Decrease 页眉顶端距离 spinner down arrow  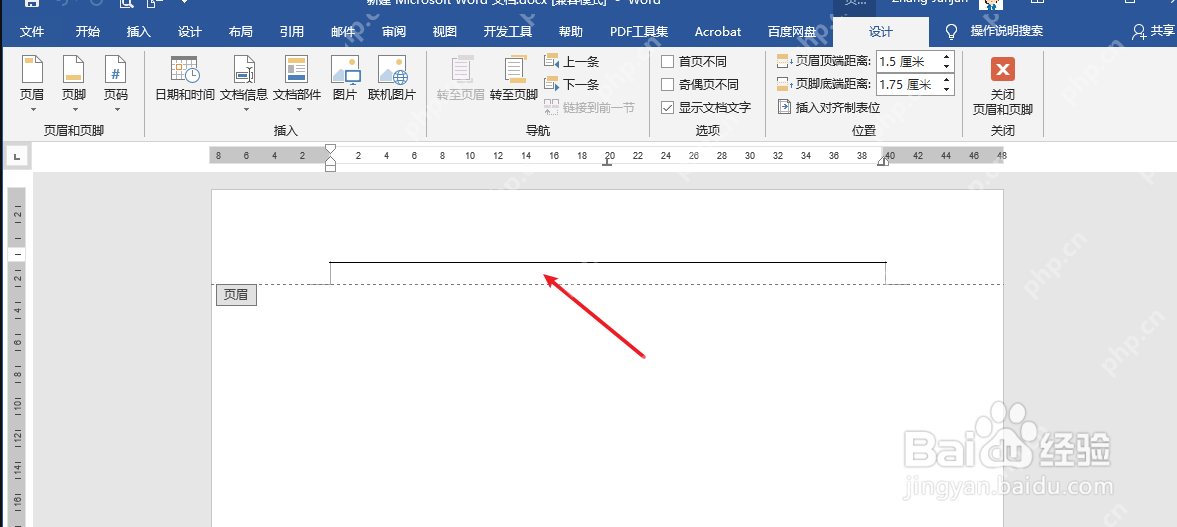[946, 66]
